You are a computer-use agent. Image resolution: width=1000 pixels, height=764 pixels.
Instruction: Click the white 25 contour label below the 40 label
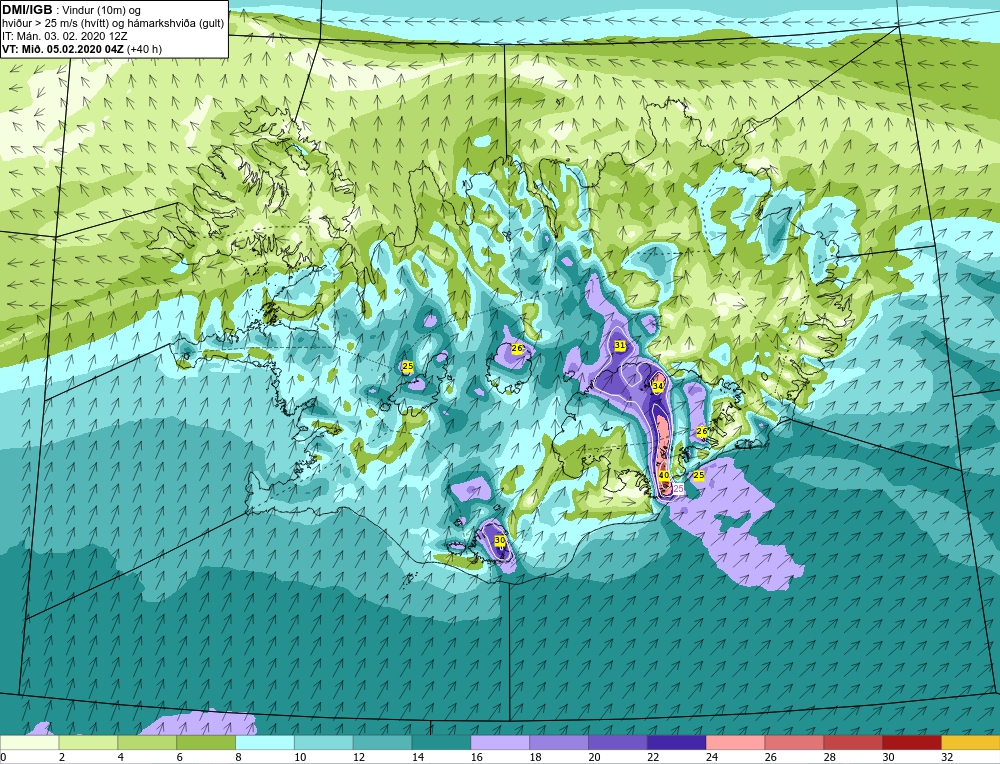(x=679, y=488)
